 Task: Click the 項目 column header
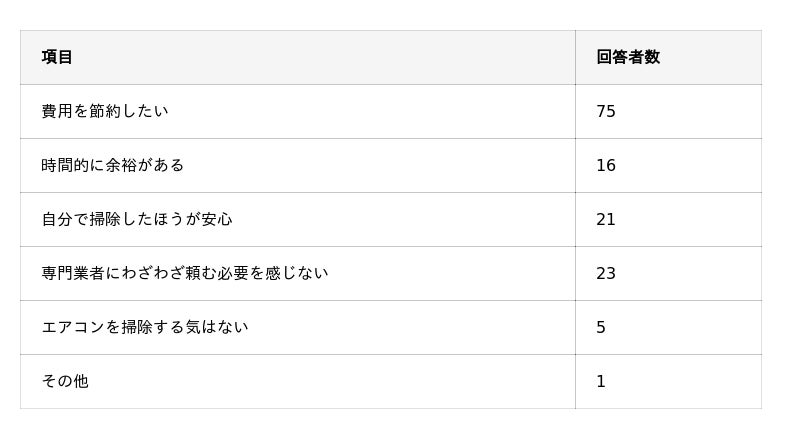(x=57, y=57)
